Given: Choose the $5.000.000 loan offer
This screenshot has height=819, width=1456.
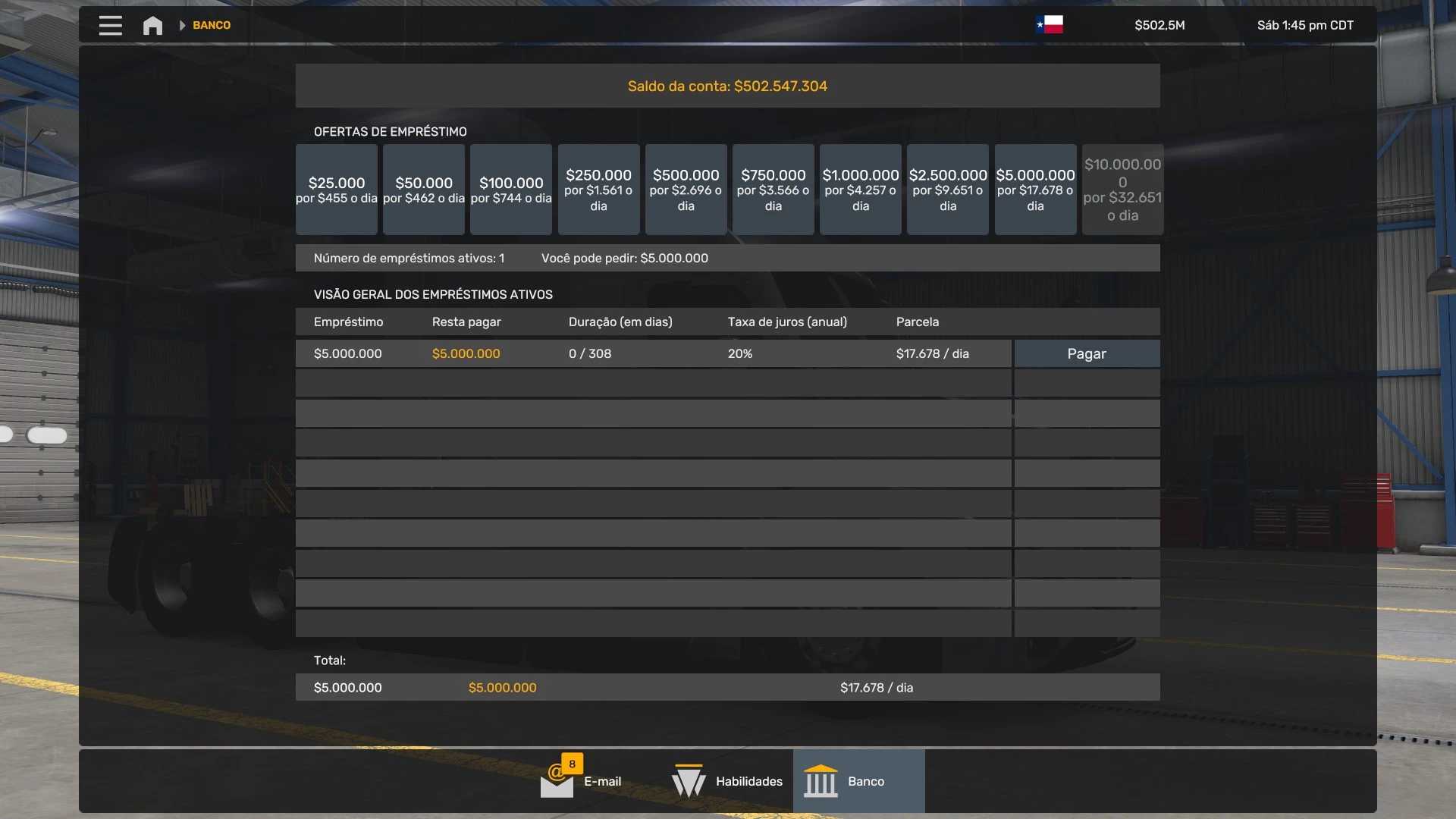Looking at the screenshot, I should click(1035, 190).
